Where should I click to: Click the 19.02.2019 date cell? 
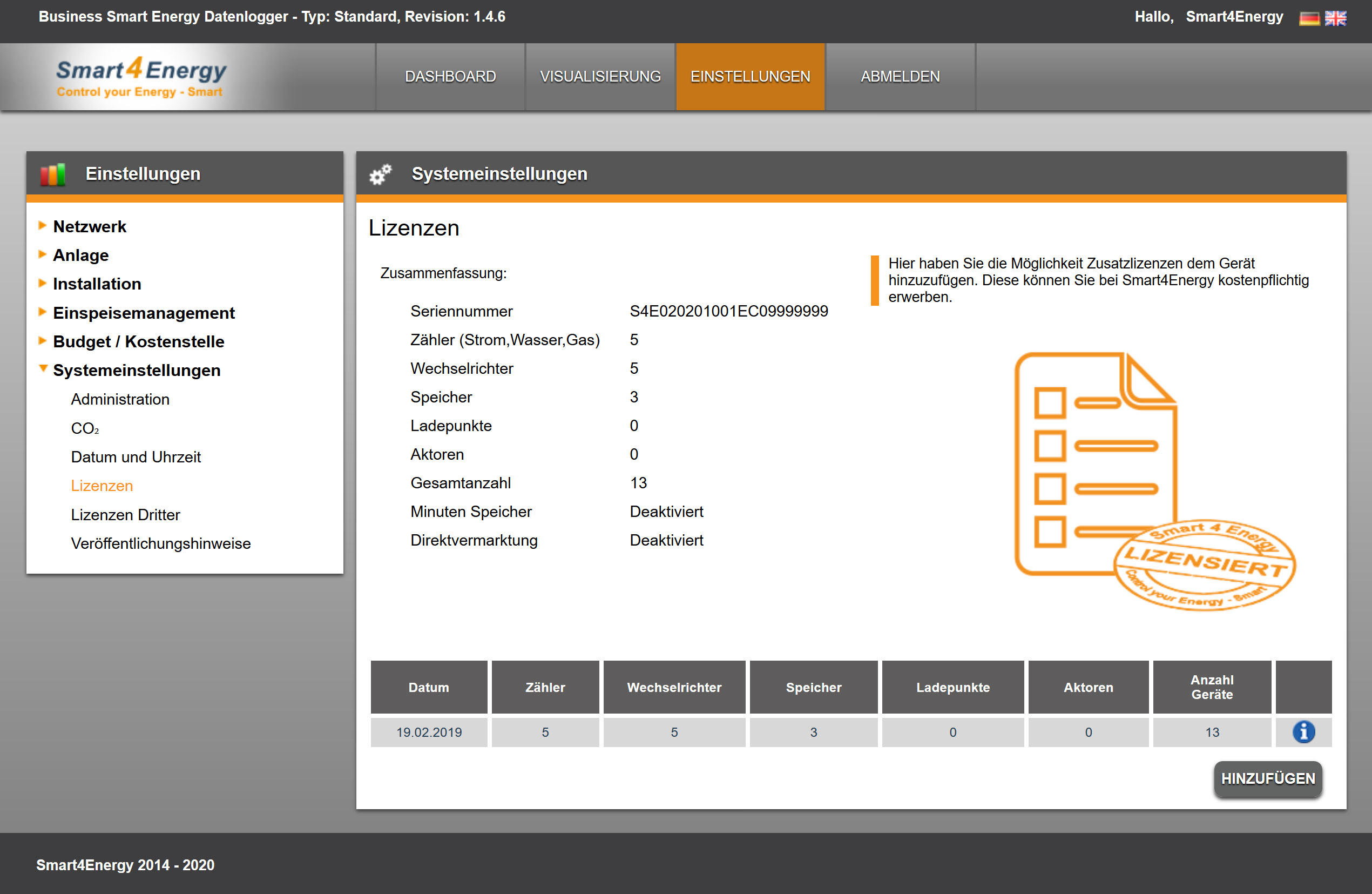click(x=429, y=732)
